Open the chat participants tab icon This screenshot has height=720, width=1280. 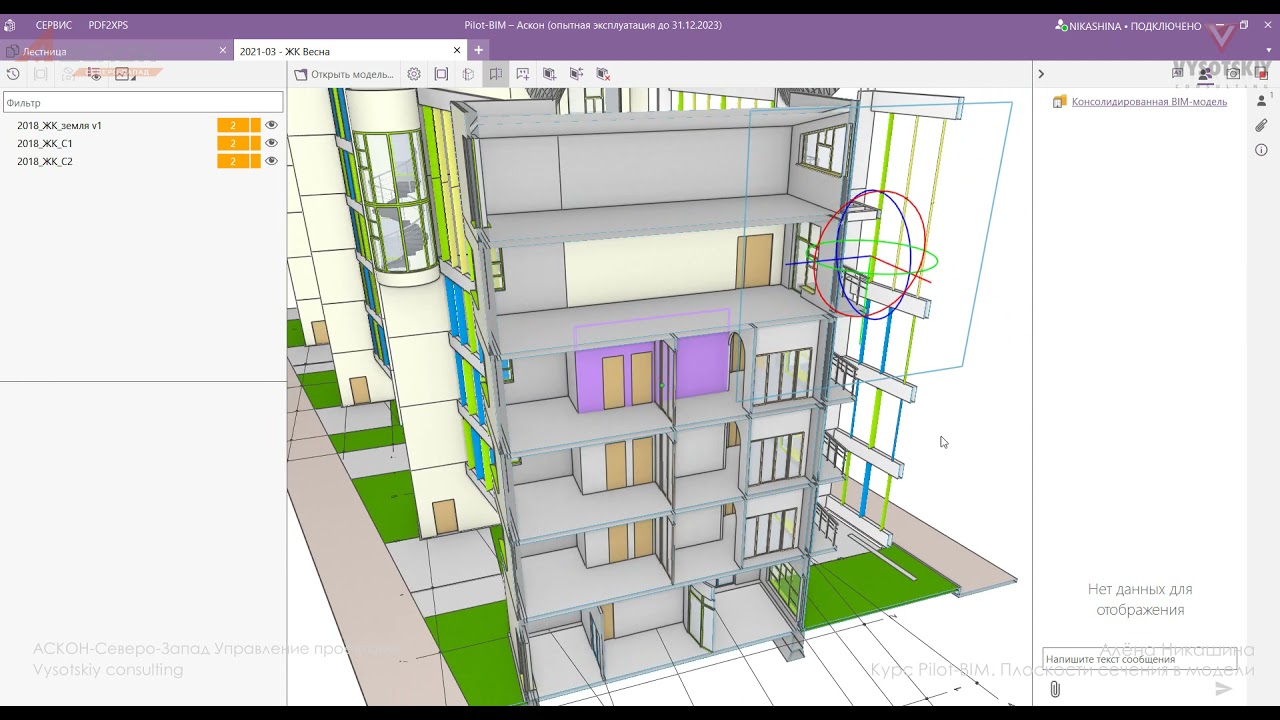1205,73
